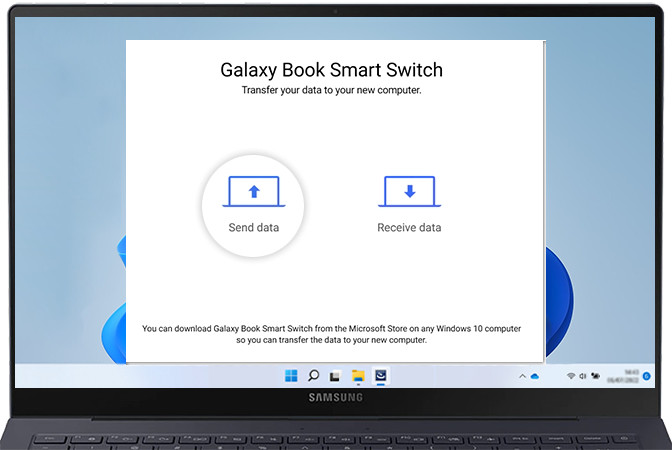Open File Explorer from the taskbar
The image size is (672, 450).
pos(358,376)
